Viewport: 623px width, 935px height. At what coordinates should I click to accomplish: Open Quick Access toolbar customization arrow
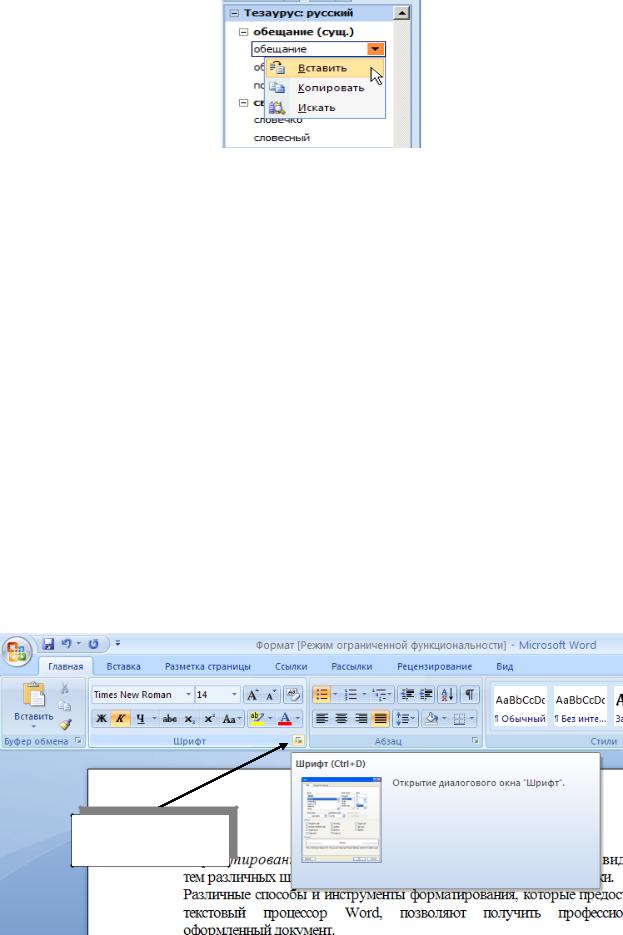pos(117,644)
